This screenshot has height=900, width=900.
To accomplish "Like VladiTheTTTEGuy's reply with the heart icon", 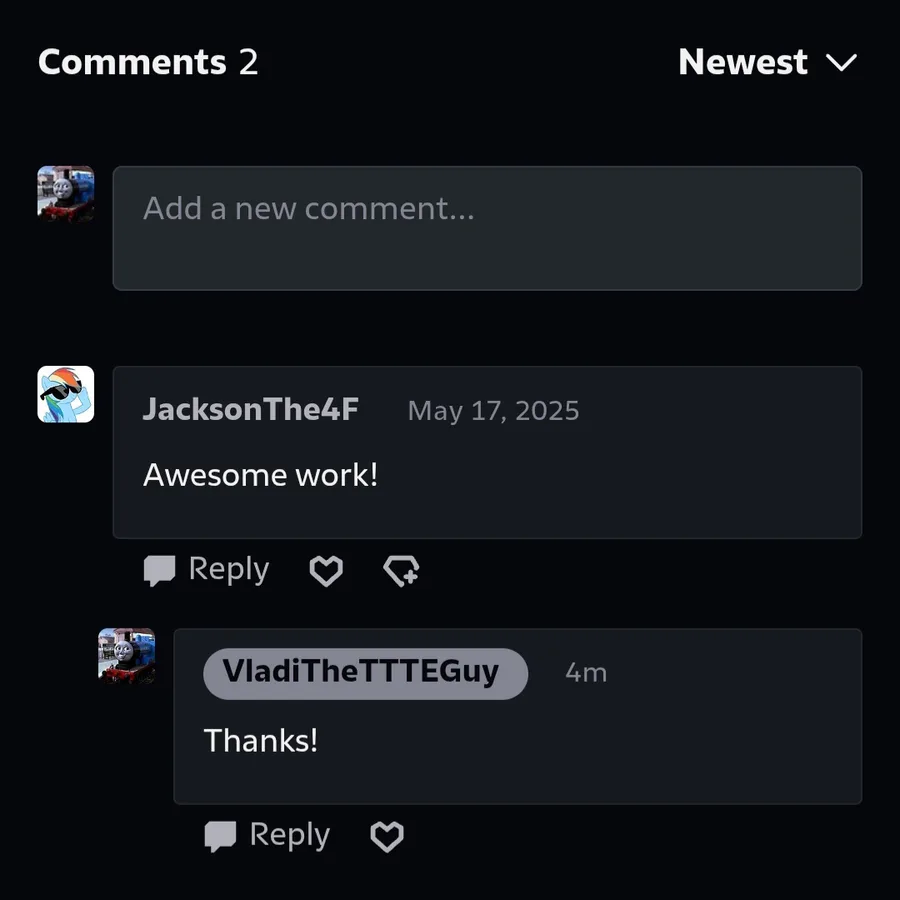I will coord(387,836).
